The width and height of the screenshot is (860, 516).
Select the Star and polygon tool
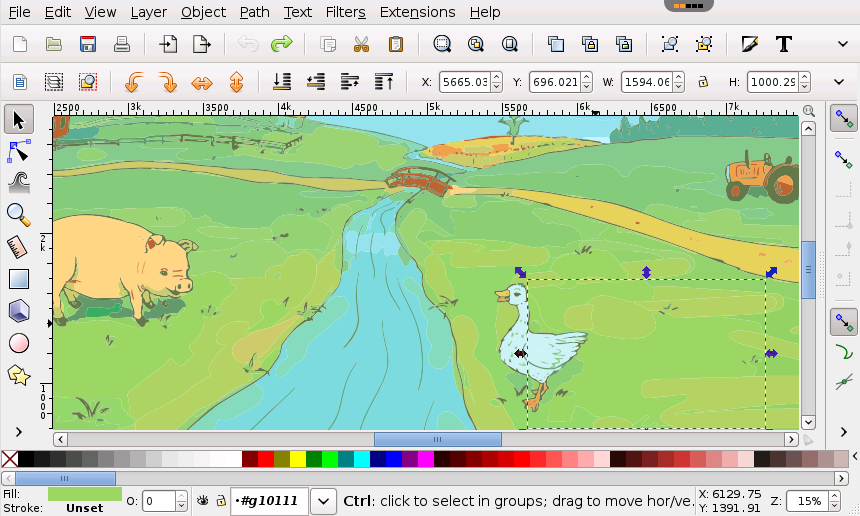click(18, 375)
